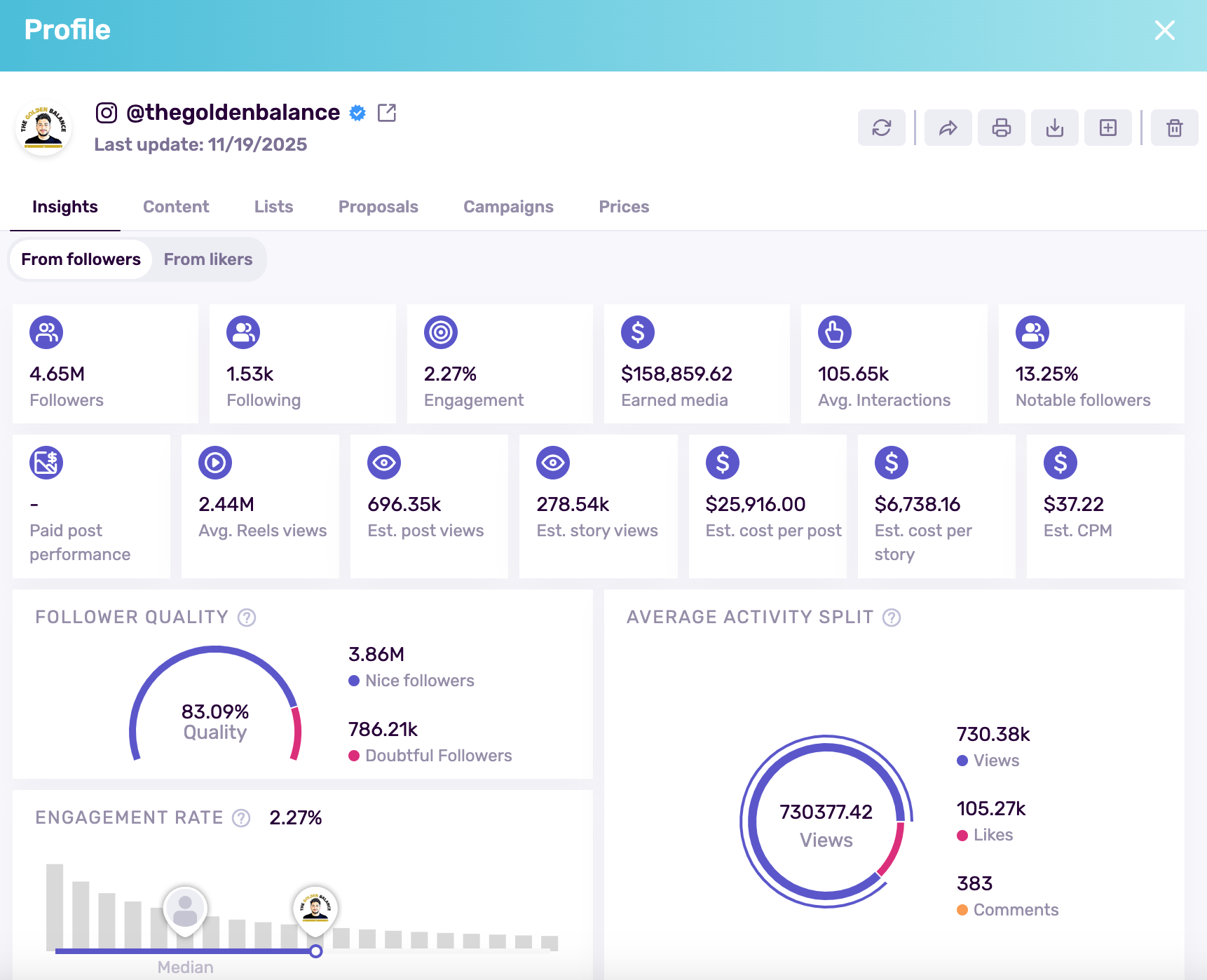Close the Profile panel
Screen dimensions: 1207x980
pyautogui.click(x=1164, y=30)
